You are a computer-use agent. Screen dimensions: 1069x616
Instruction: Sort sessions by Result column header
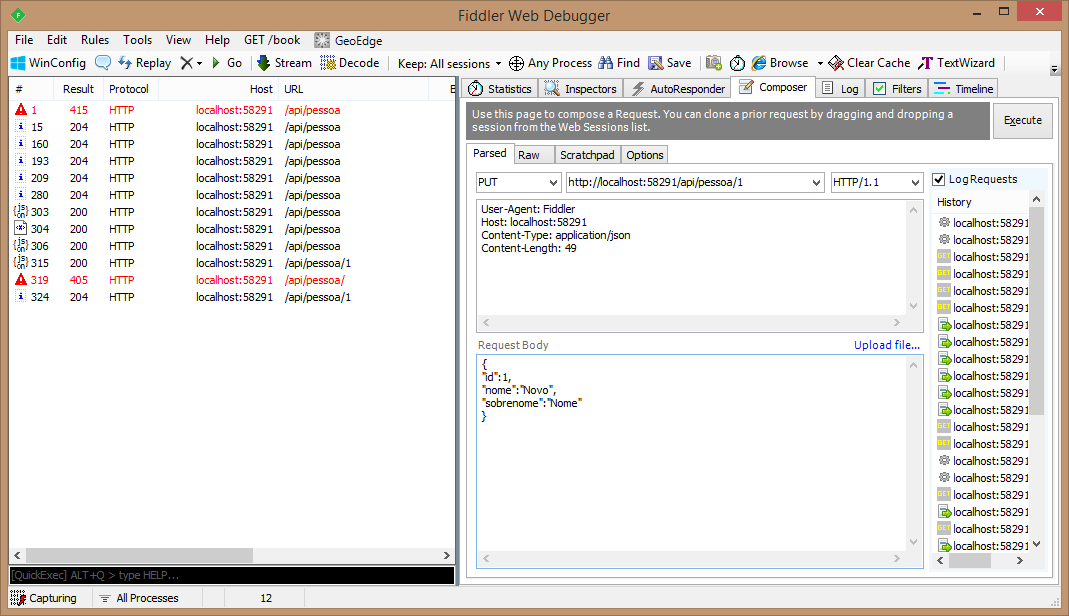78,89
